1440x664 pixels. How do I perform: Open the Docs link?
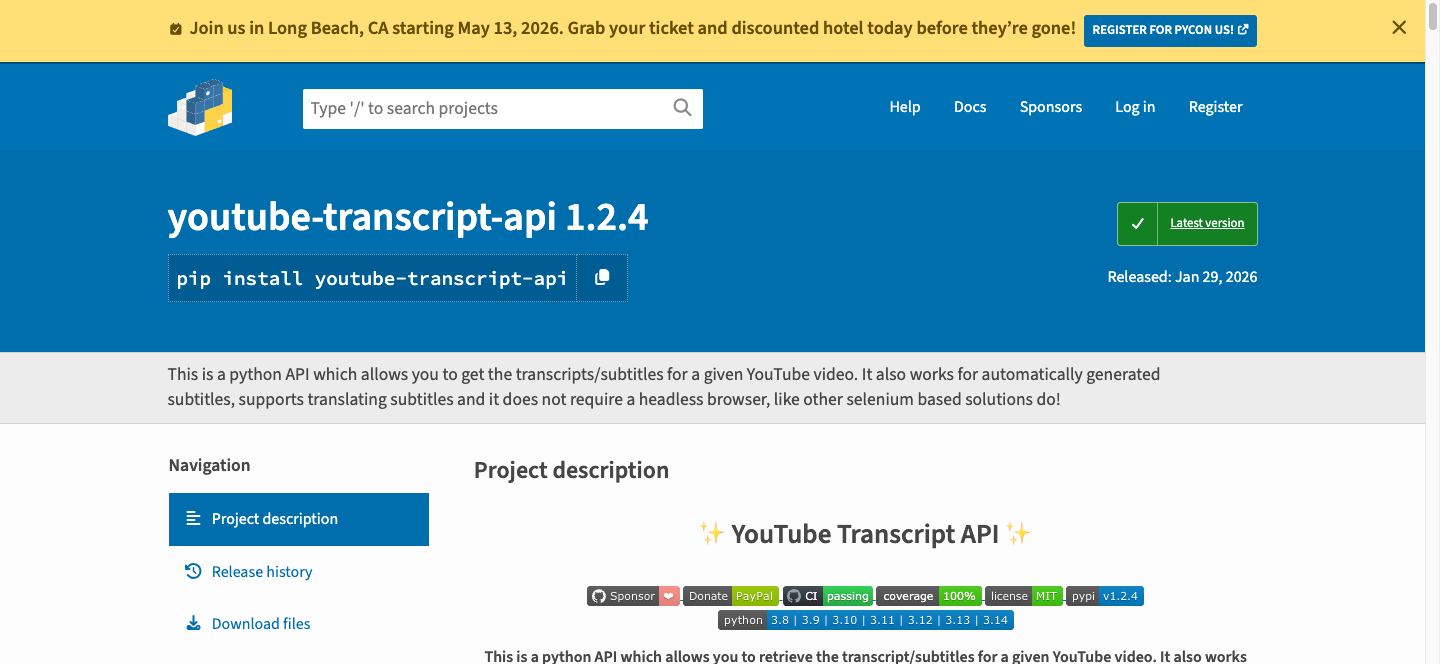pos(970,107)
